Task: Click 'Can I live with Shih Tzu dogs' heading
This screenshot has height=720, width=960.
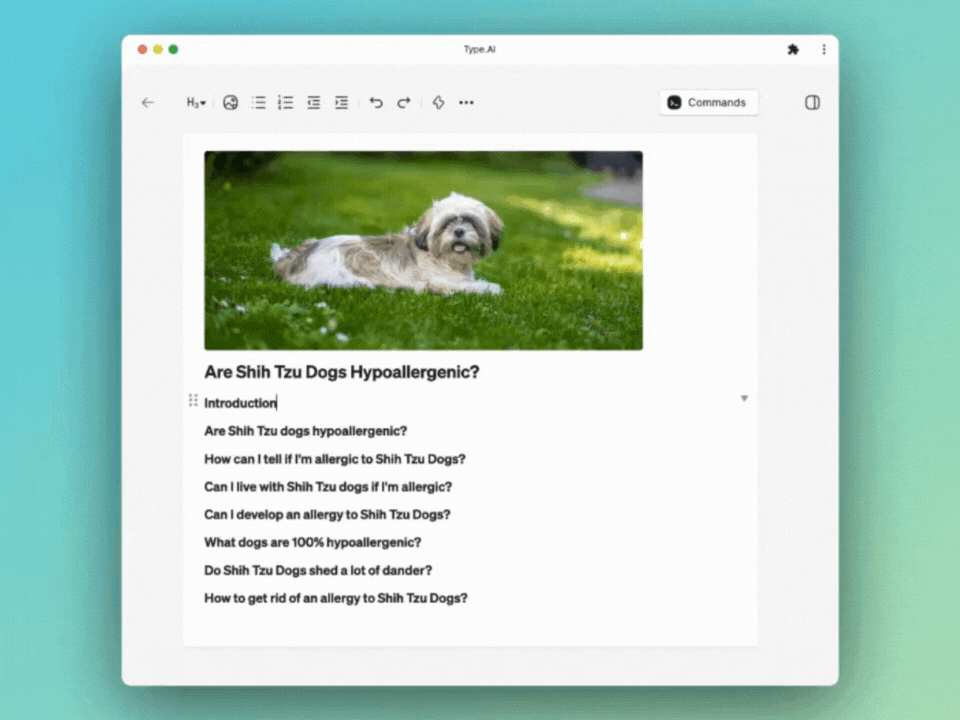Action: pos(328,487)
